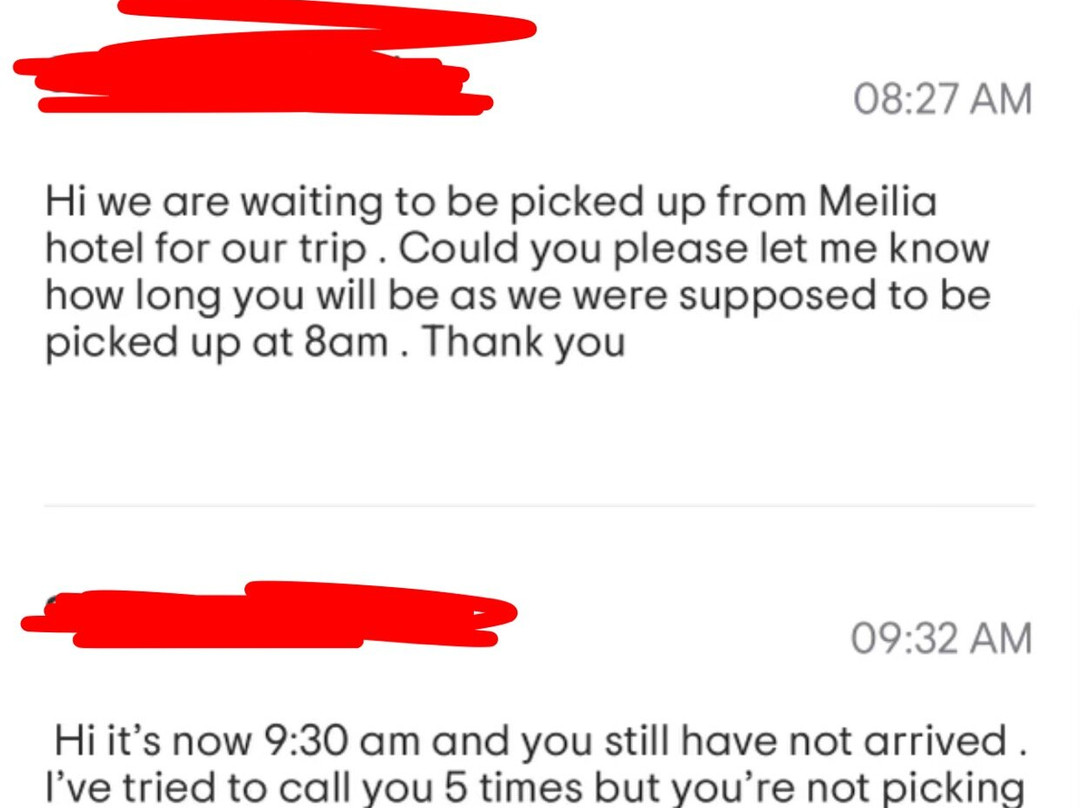Click the 09:32 AM timestamp

click(x=941, y=638)
